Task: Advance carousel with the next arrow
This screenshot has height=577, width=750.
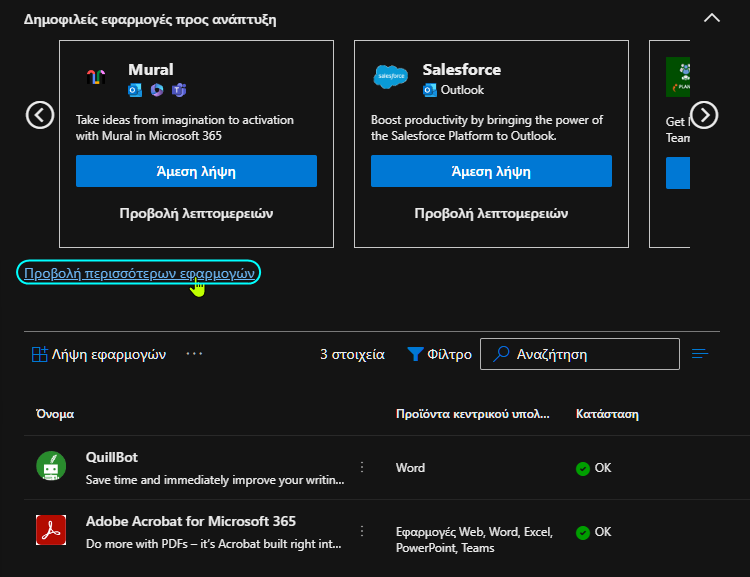Action: pyautogui.click(x=704, y=115)
